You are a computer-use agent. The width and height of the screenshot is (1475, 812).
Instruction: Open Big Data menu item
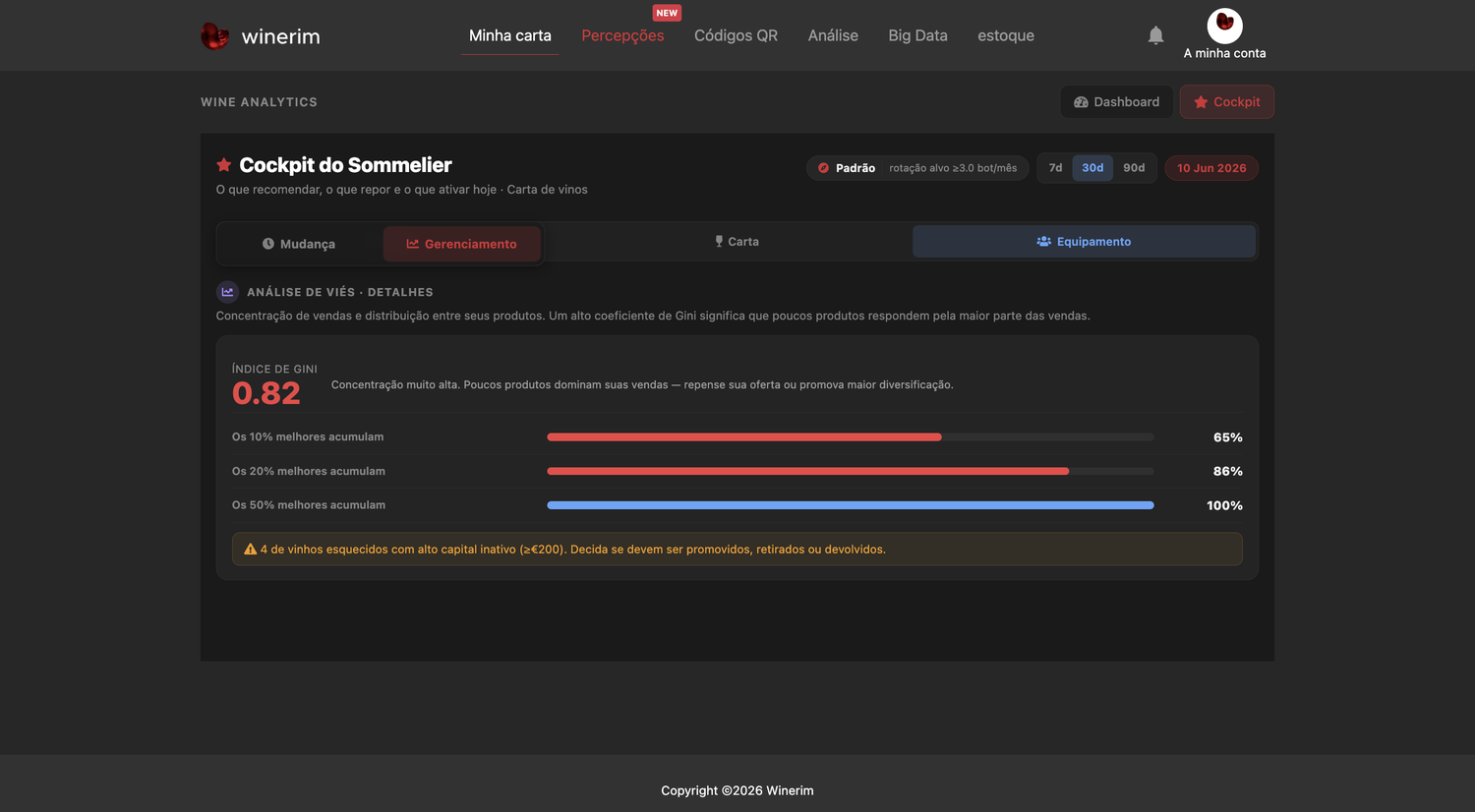(x=917, y=35)
